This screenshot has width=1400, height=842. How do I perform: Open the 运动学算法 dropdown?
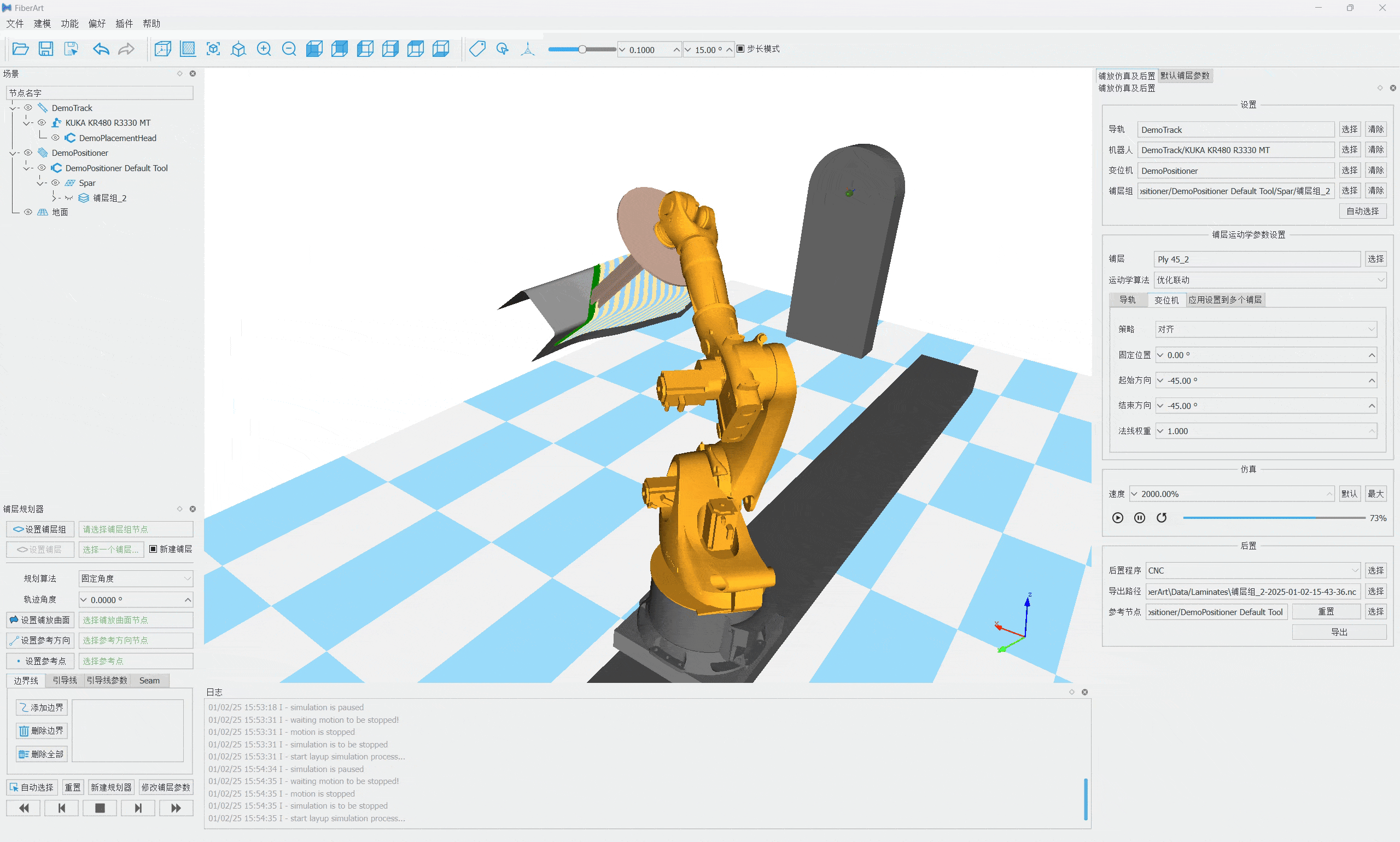click(1269, 280)
